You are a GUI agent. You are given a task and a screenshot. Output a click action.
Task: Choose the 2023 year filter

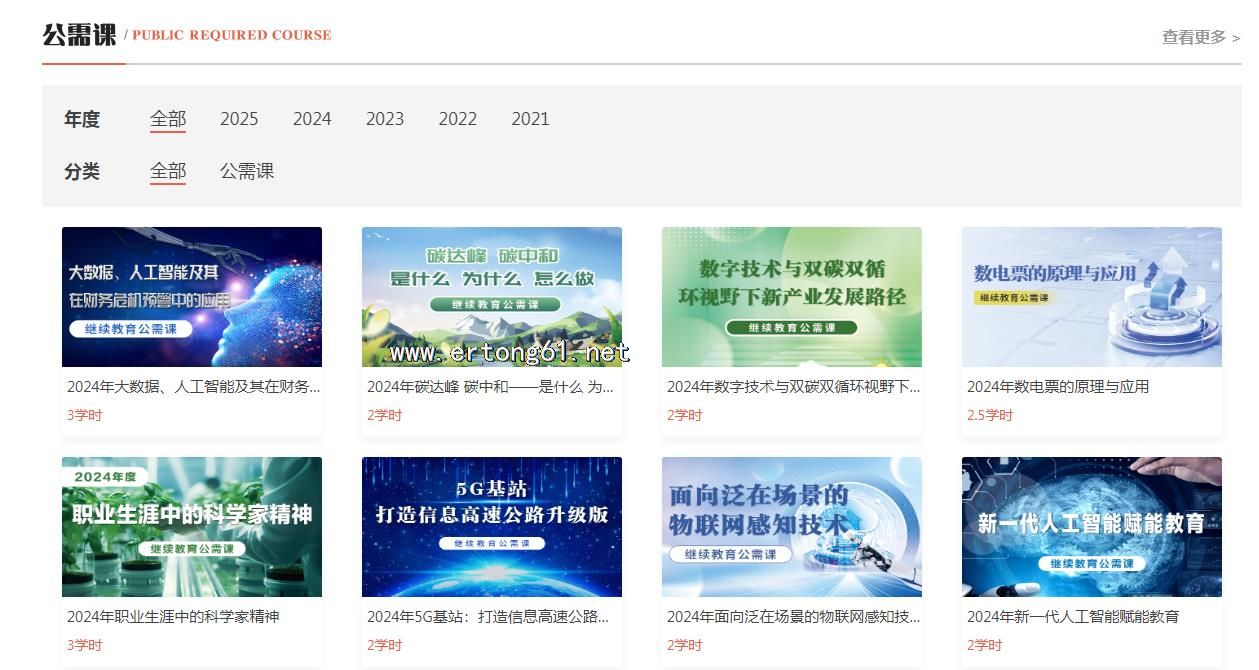click(x=385, y=119)
